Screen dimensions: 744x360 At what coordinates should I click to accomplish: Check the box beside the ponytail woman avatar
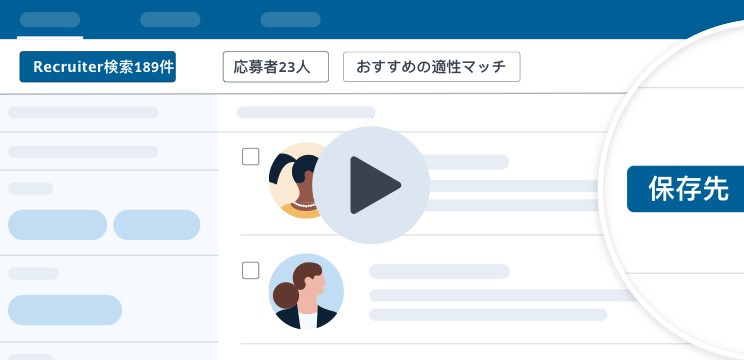(251, 157)
